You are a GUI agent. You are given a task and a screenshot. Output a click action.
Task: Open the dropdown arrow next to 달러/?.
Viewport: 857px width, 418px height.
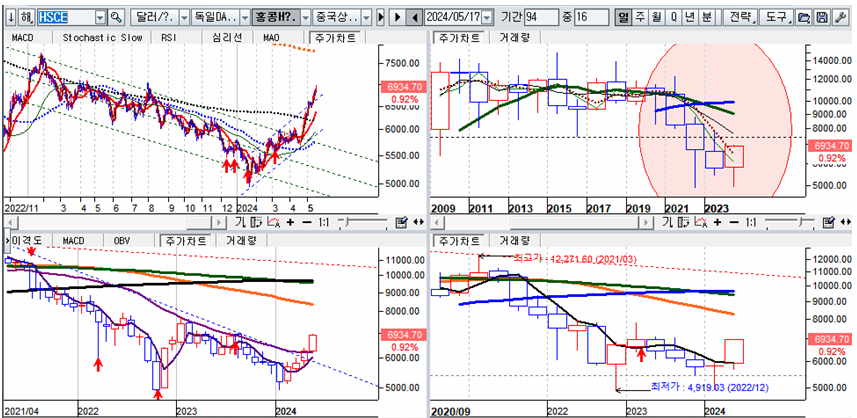coord(184,17)
